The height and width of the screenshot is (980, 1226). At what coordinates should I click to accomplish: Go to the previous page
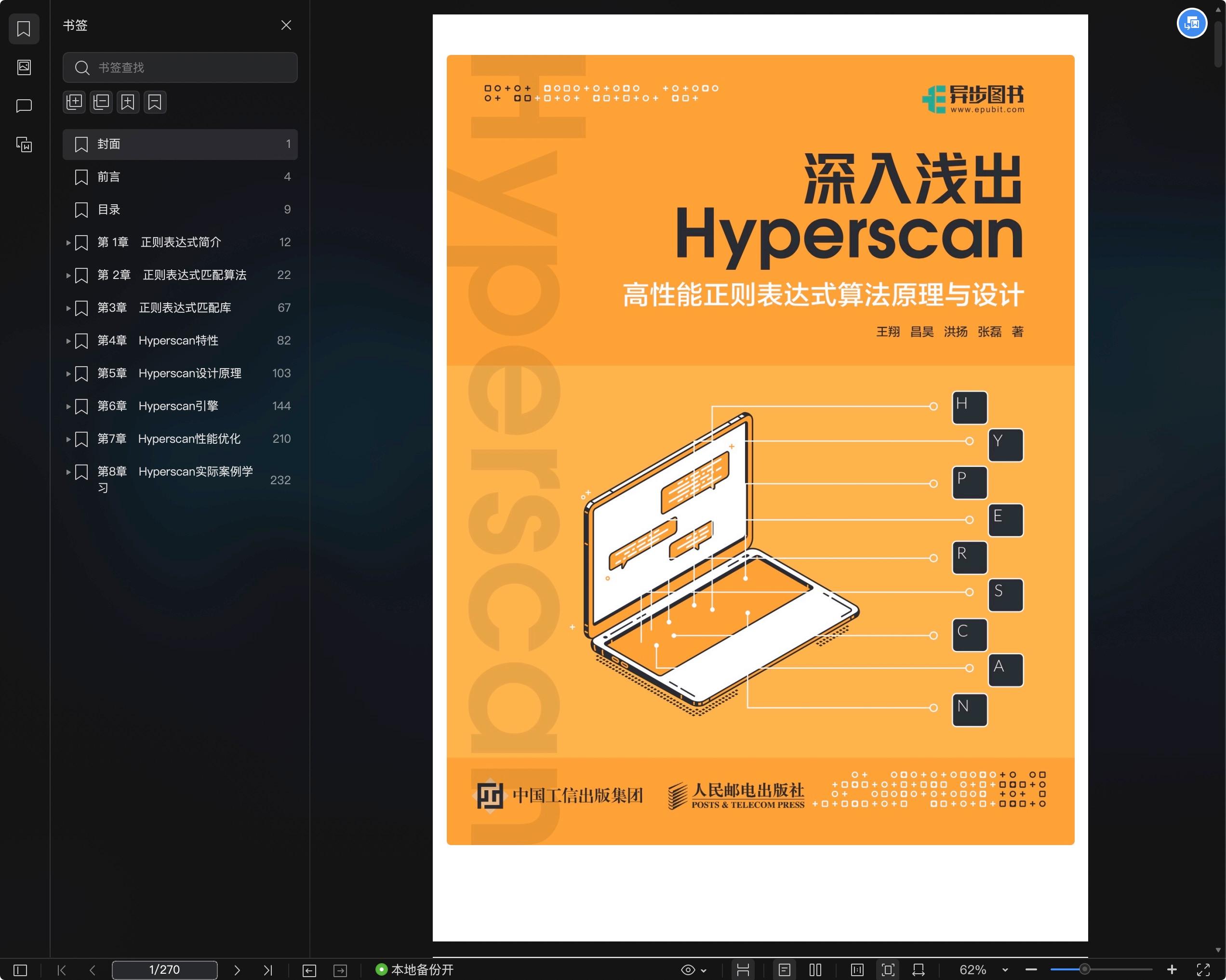click(x=93, y=970)
